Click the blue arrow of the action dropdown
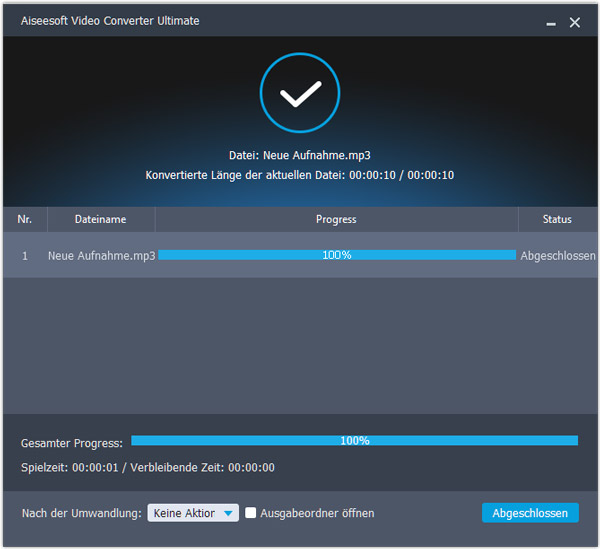 tap(229, 513)
